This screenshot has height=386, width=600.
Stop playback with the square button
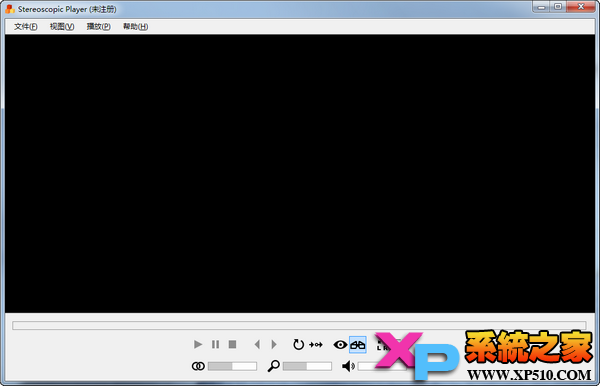coord(232,344)
